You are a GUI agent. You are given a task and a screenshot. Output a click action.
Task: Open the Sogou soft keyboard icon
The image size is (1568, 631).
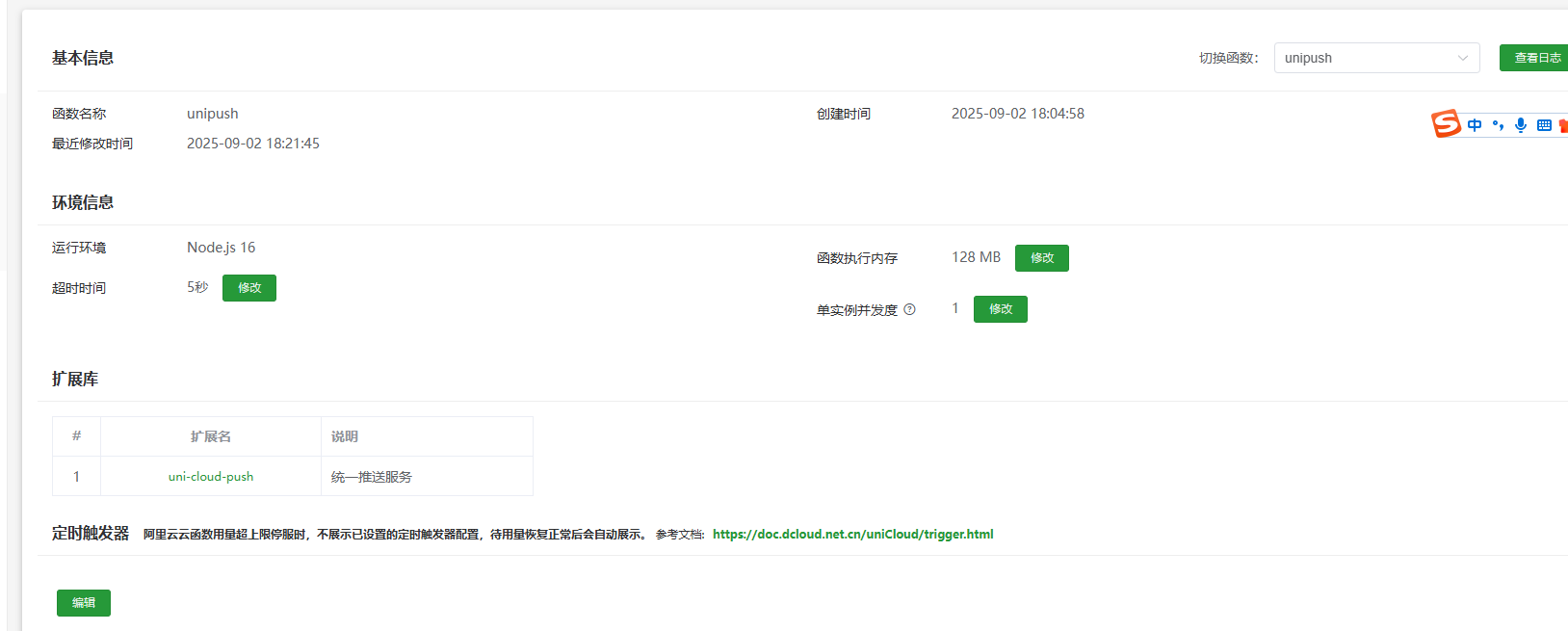click(x=1544, y=125)
